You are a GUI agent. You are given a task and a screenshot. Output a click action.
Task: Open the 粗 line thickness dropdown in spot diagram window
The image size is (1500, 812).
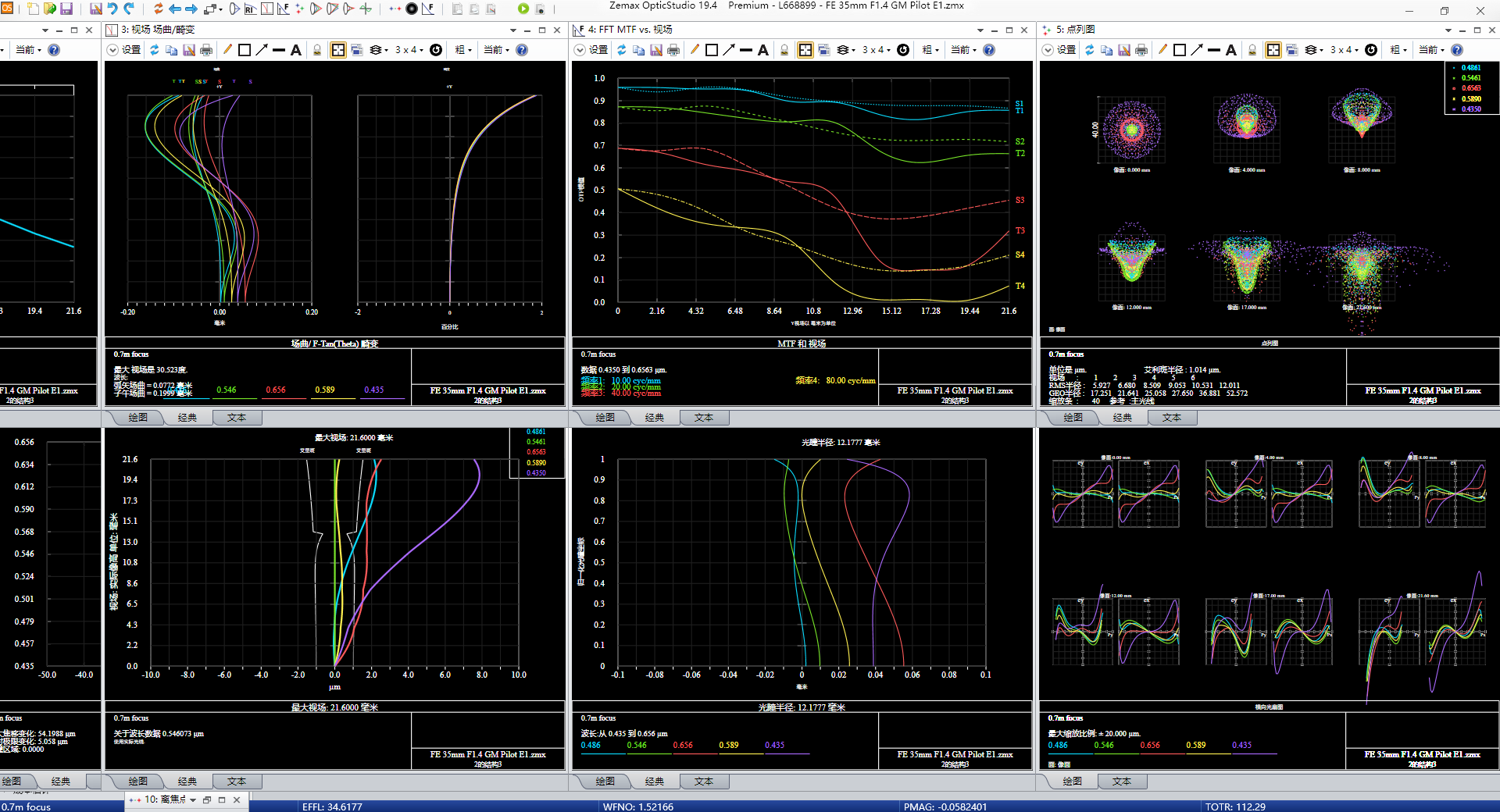[x=1398, y=50]
